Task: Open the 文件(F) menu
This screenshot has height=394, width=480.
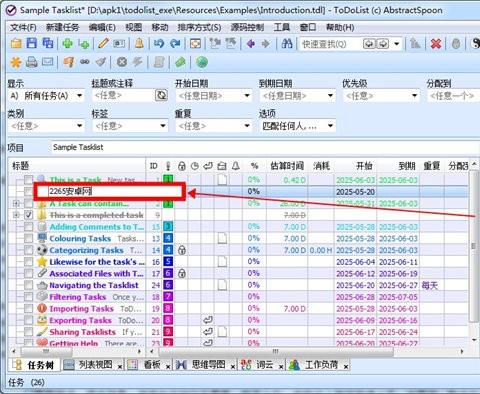Action: click(23, 27)
